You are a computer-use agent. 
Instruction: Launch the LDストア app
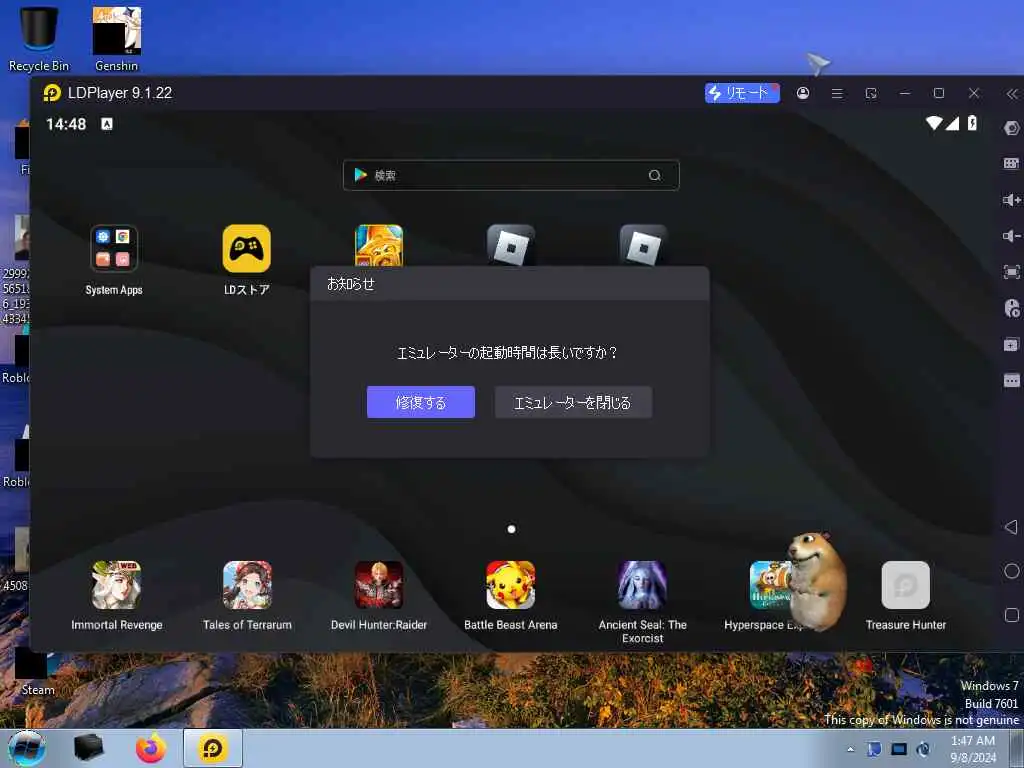[x=246, y=249]
